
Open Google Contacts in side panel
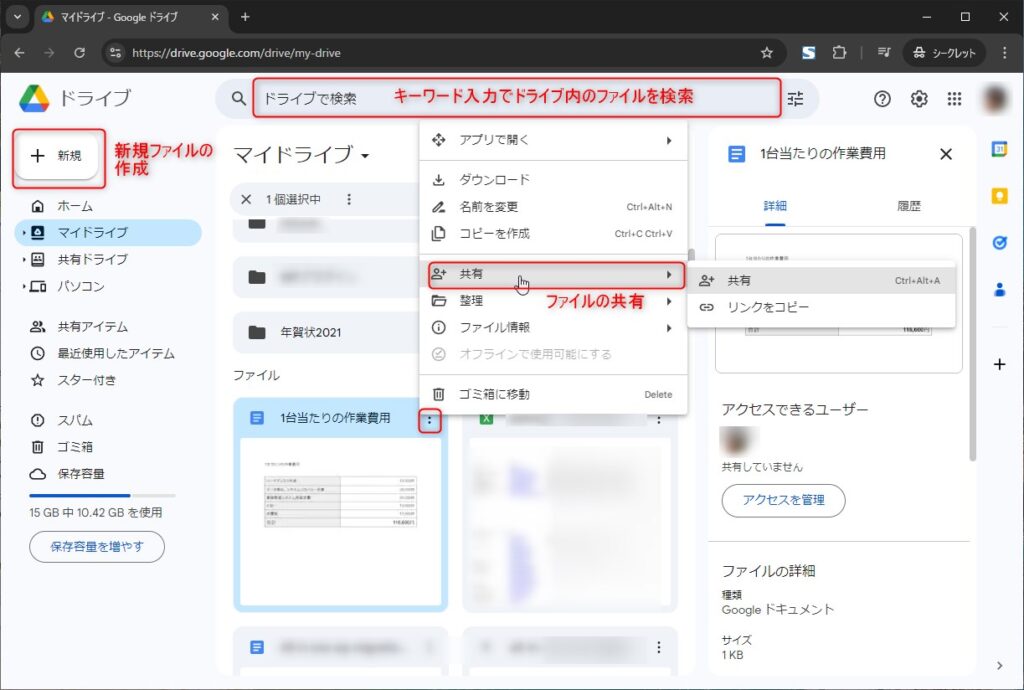[x=999, y=290]
